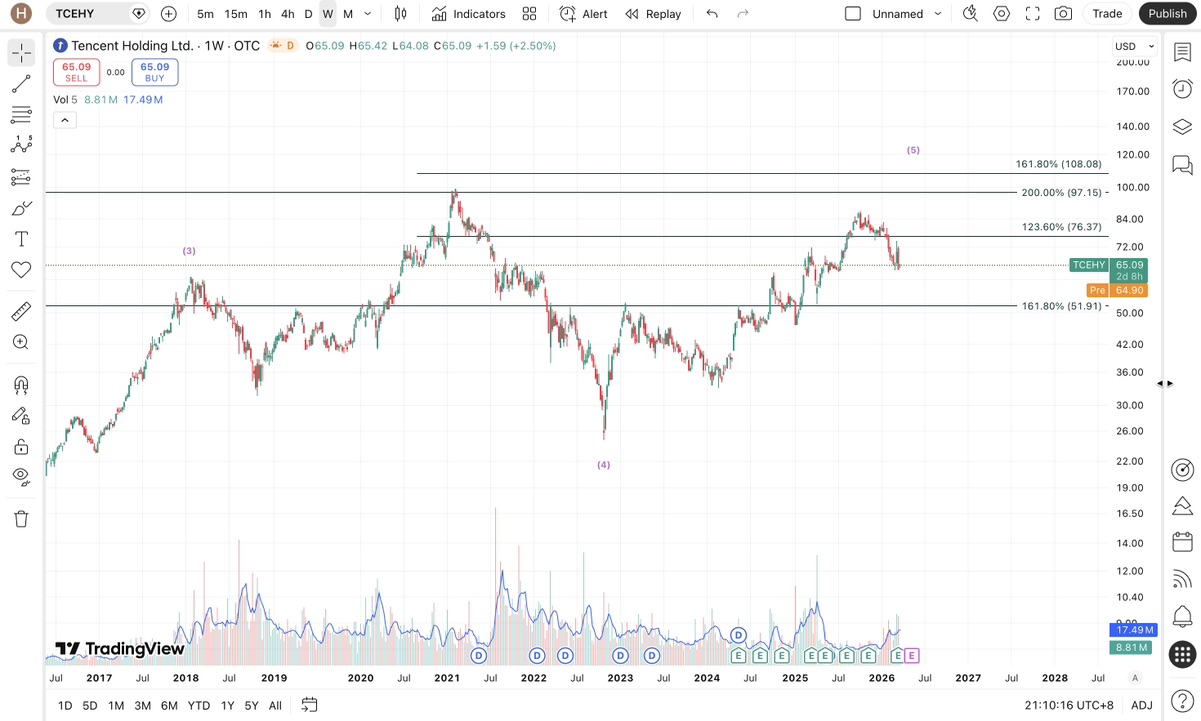Select the 4h timeframe

(x=287, y=14)
